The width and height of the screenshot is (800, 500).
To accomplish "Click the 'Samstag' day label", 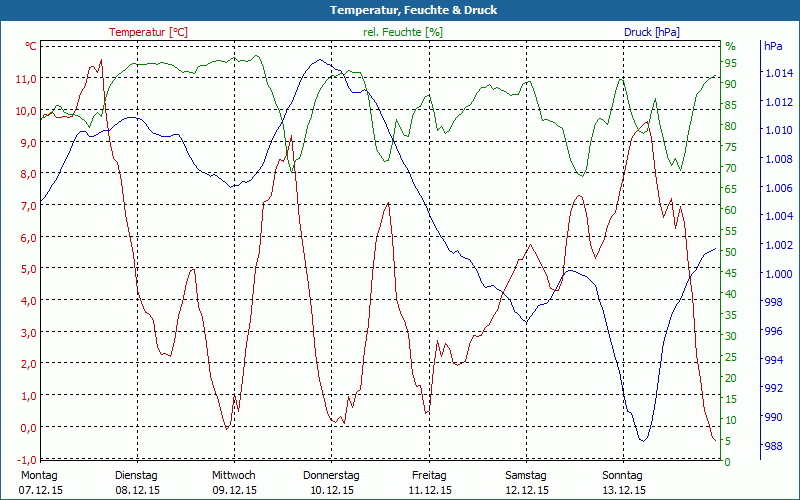I will pos(526,475).
